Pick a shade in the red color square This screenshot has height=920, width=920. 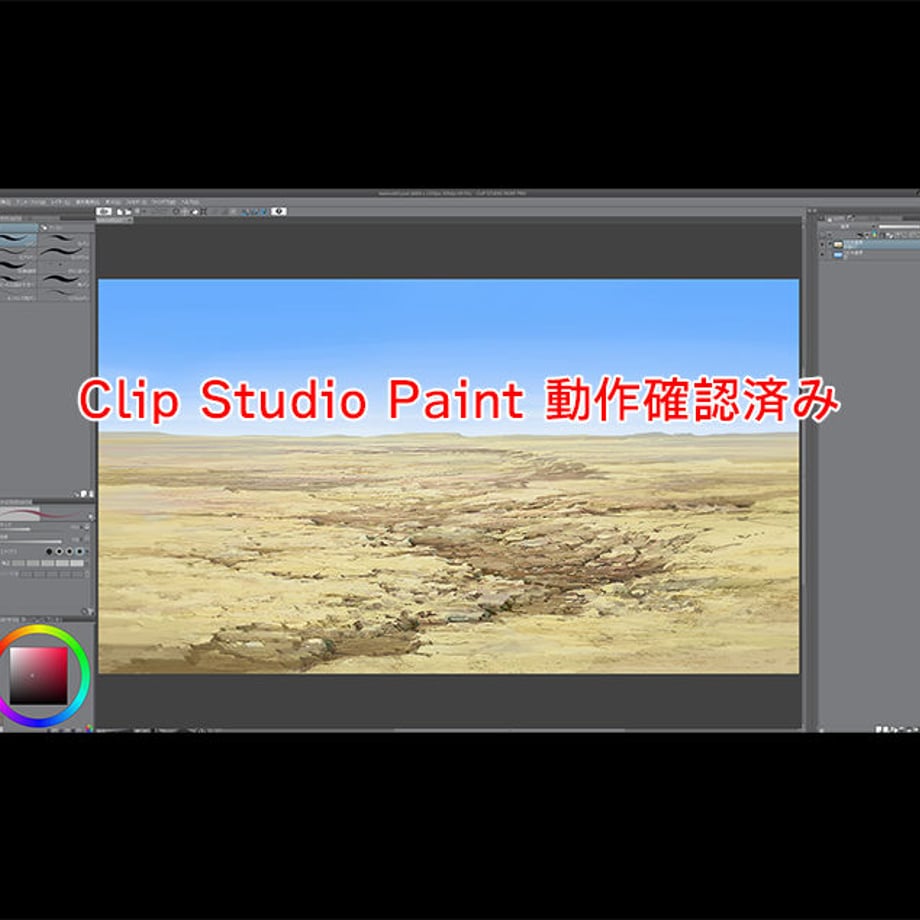38,676
